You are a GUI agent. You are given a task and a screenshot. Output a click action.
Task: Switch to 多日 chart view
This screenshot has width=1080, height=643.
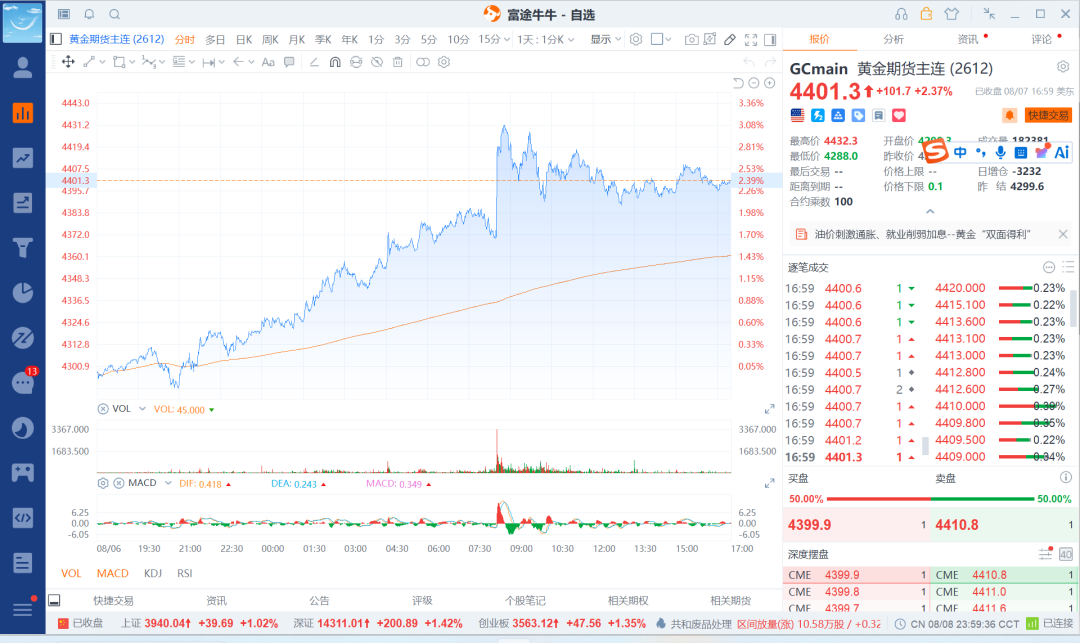click(x=215, y=39)
